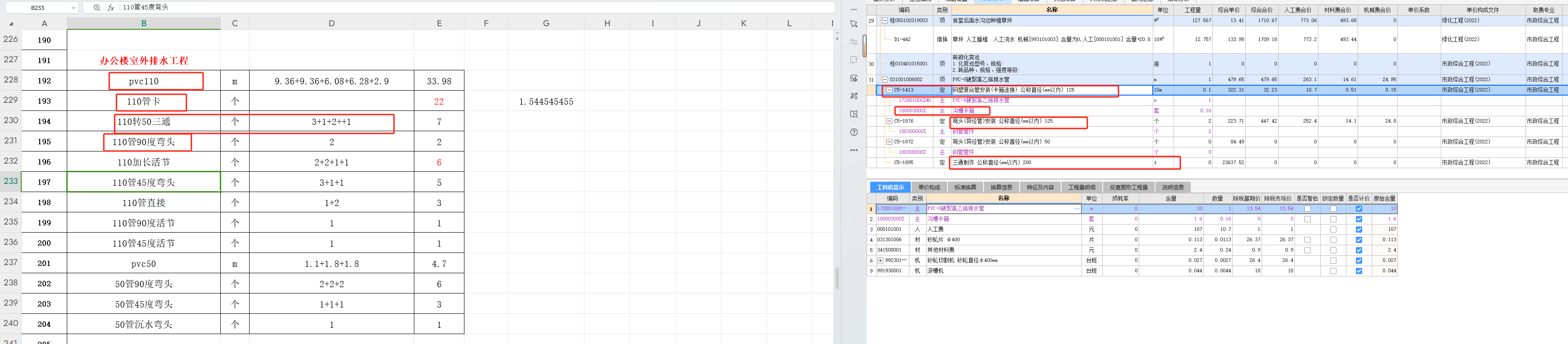Click the spreadsheet vertical scrollbar thumb

pyautogui.click(x=837, y=278)
